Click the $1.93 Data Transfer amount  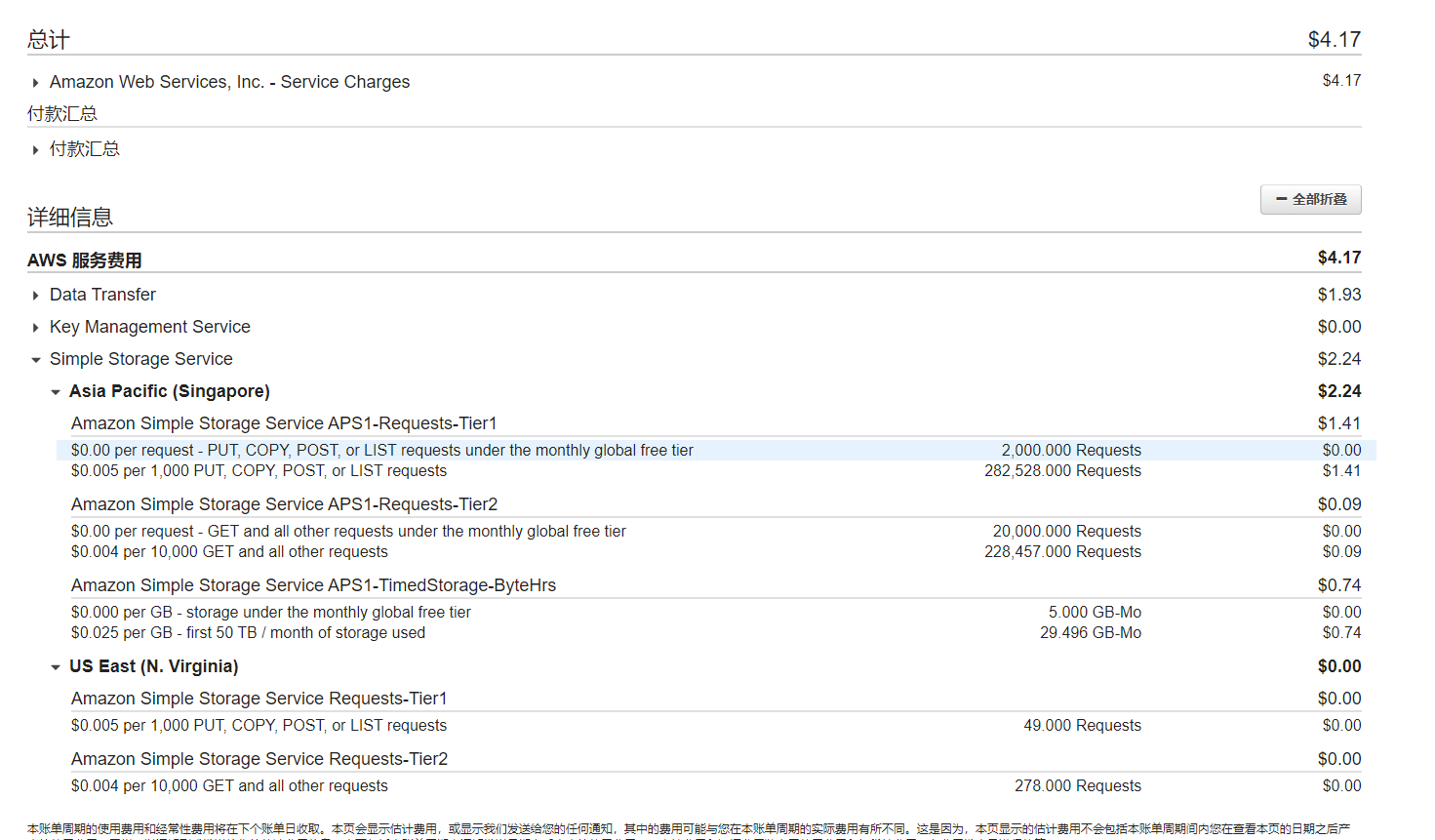[1339, 295]
